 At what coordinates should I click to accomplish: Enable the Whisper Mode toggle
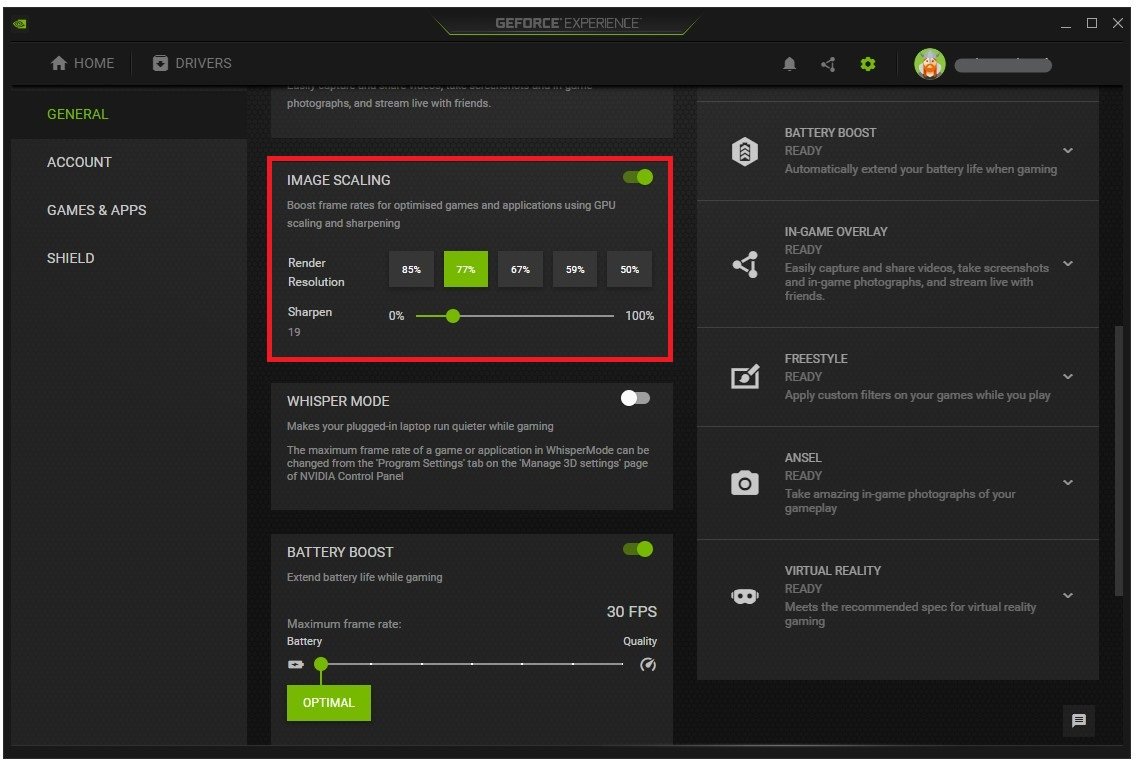(x=635, y=398)
